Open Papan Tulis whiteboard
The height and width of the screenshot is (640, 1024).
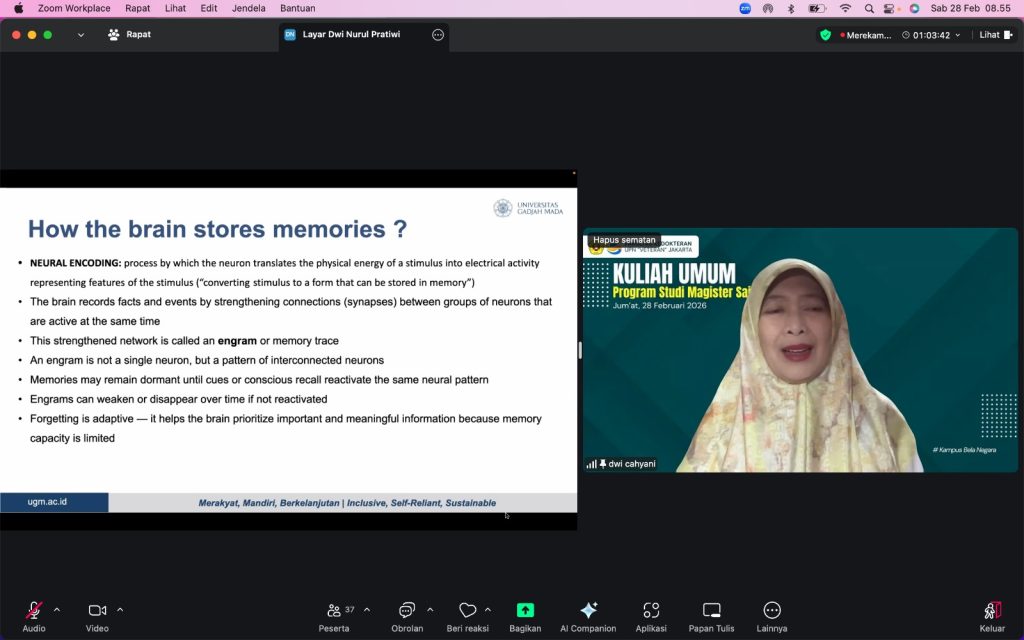711,611
